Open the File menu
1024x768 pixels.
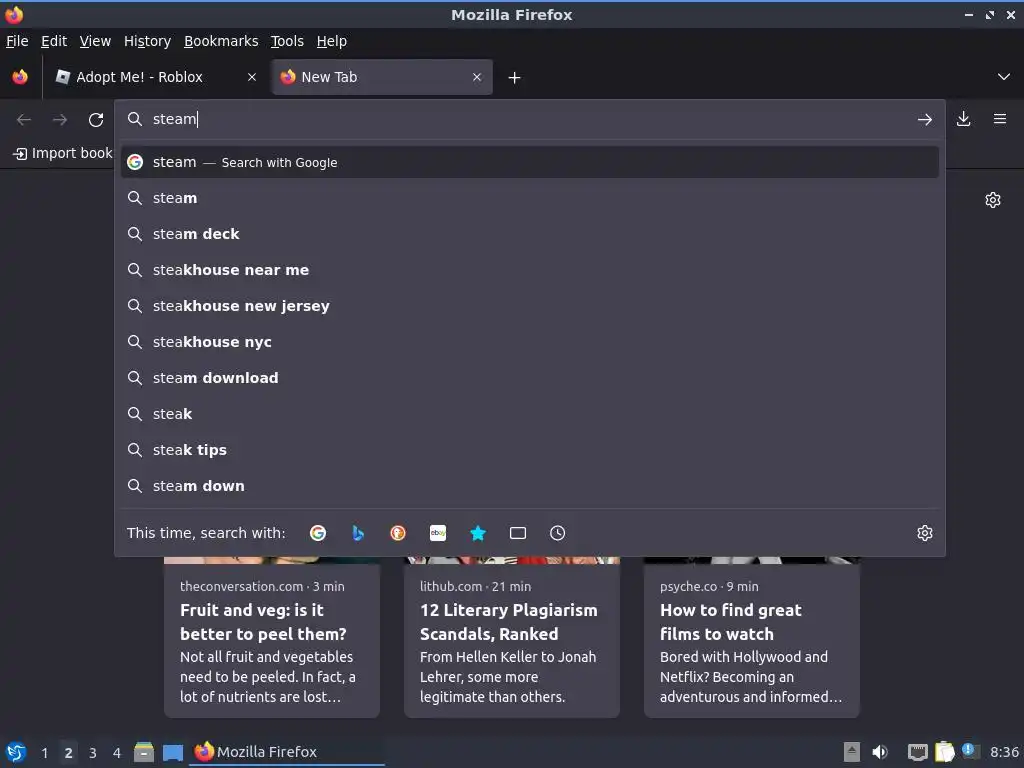coord(17,41)
